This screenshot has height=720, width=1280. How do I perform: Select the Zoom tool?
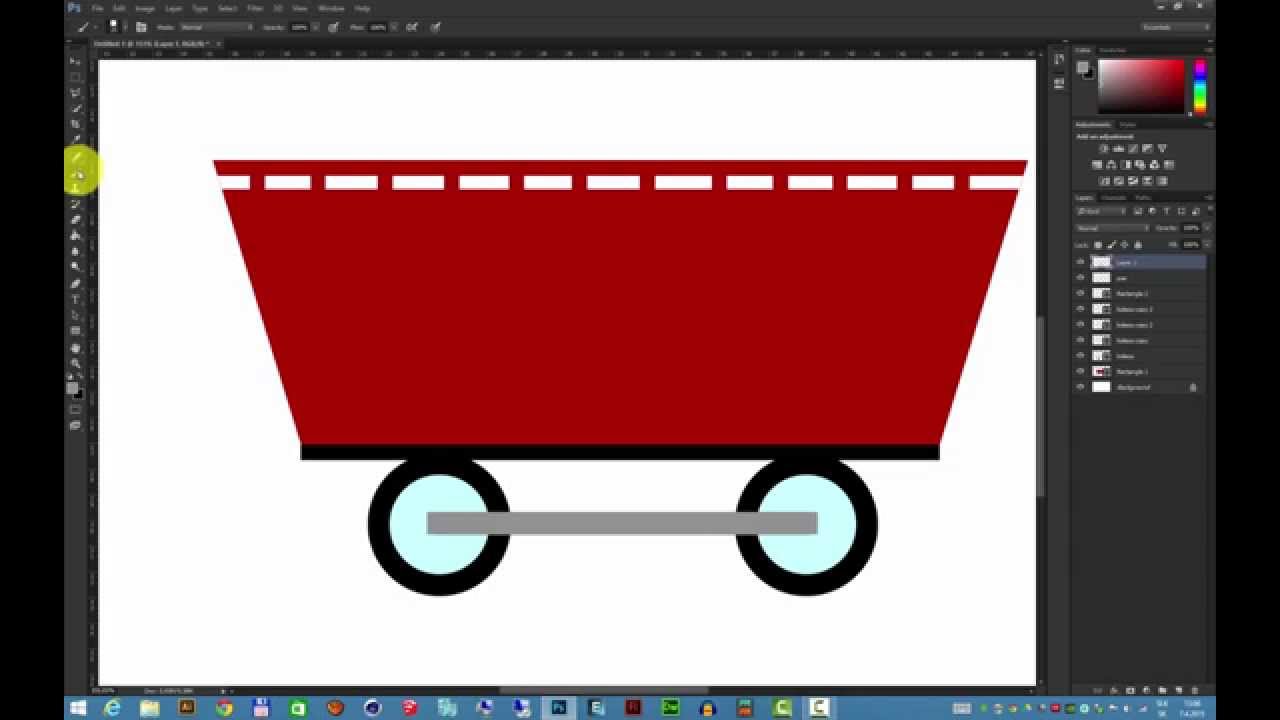(x=75, y=363)
